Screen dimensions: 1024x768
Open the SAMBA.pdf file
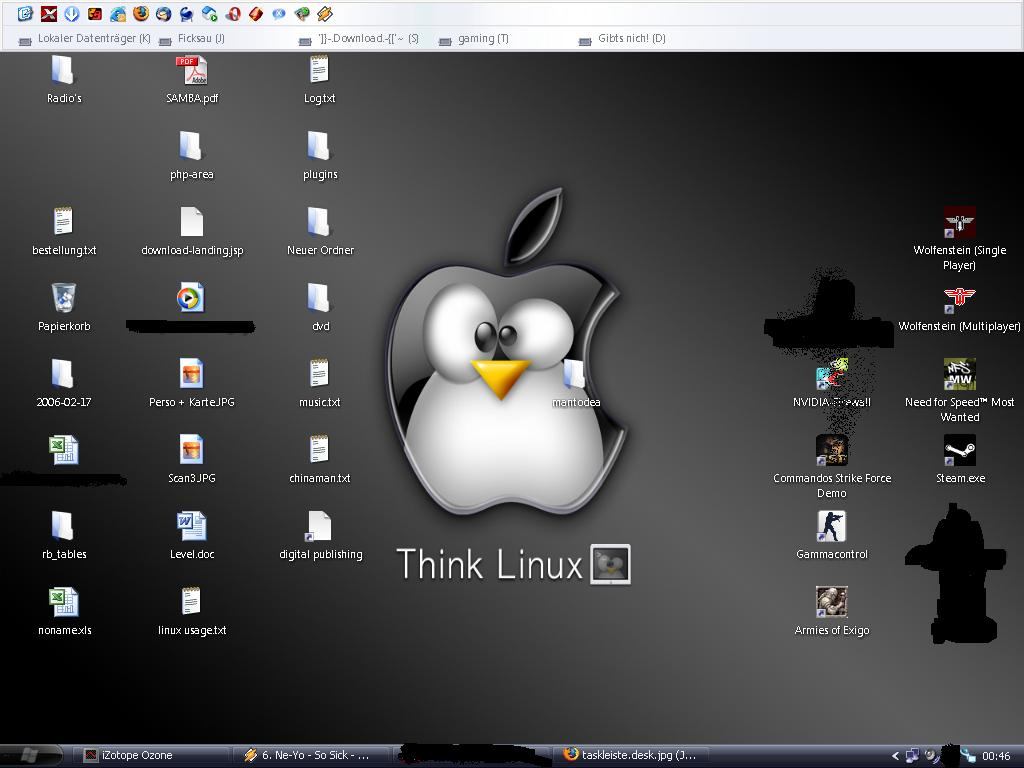(191, 80)
